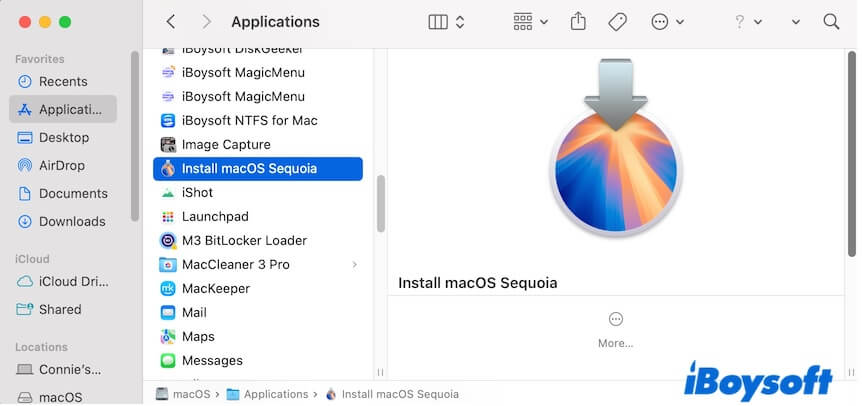This screenshot has width=862, height=406.
Task: Open the group-by grid dropdown
Action: click(x=530, y=21)
